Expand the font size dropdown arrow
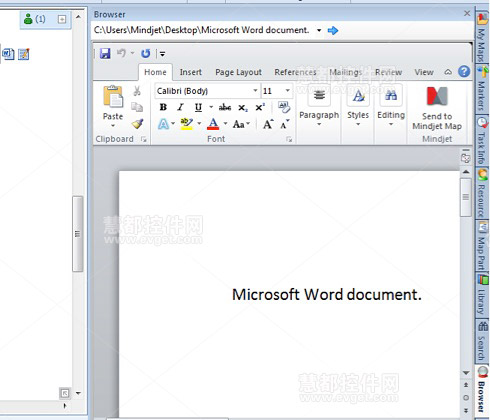 tap(288, 91)
